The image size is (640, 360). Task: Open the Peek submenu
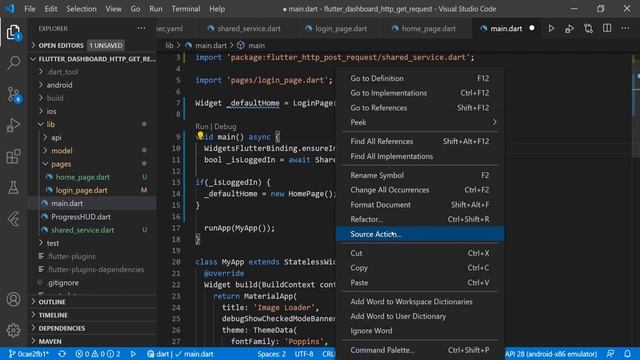(x=420, y=122)
